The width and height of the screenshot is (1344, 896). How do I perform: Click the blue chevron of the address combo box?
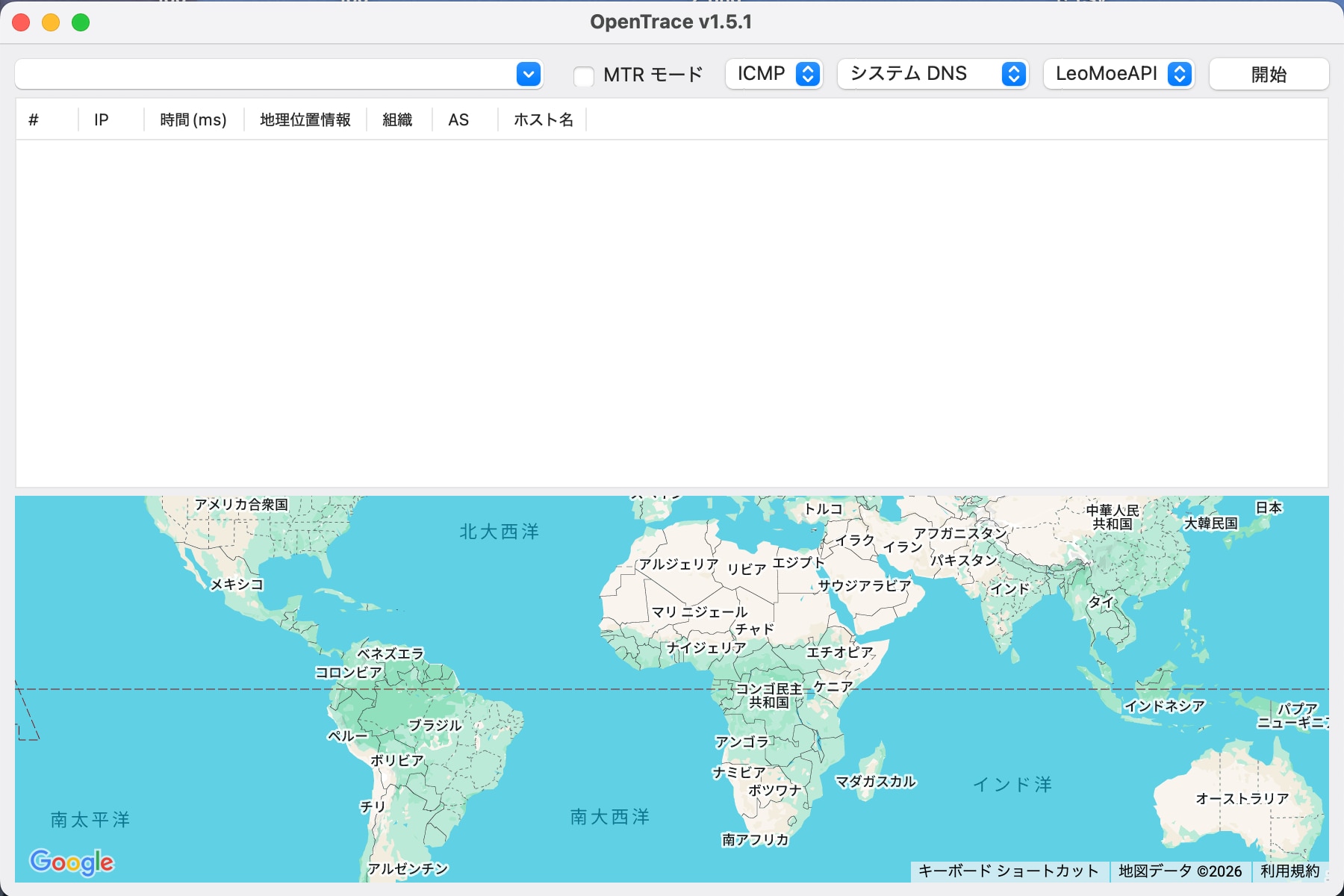coord(529,75)
